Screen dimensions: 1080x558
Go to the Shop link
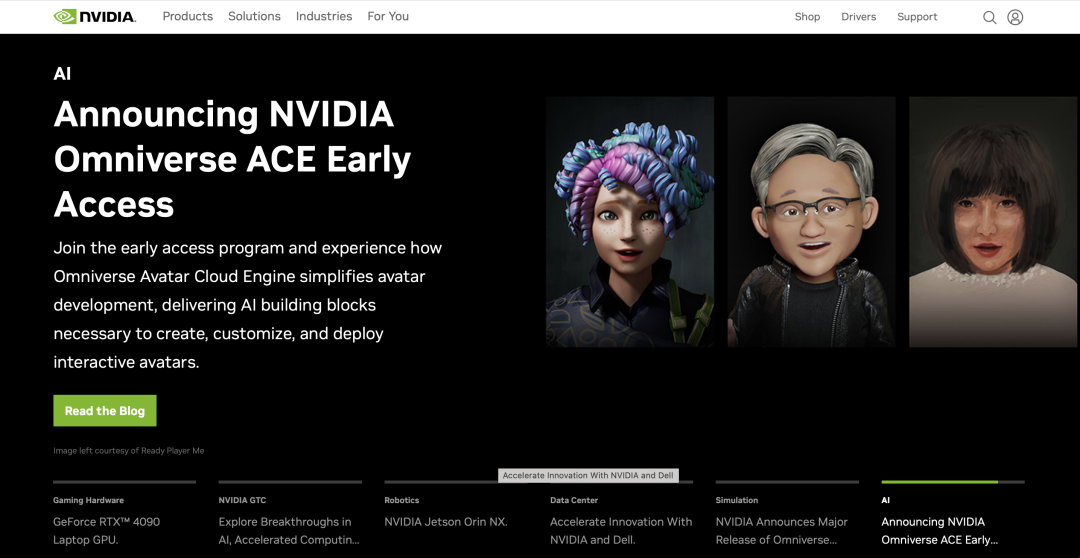click(807, 17)
